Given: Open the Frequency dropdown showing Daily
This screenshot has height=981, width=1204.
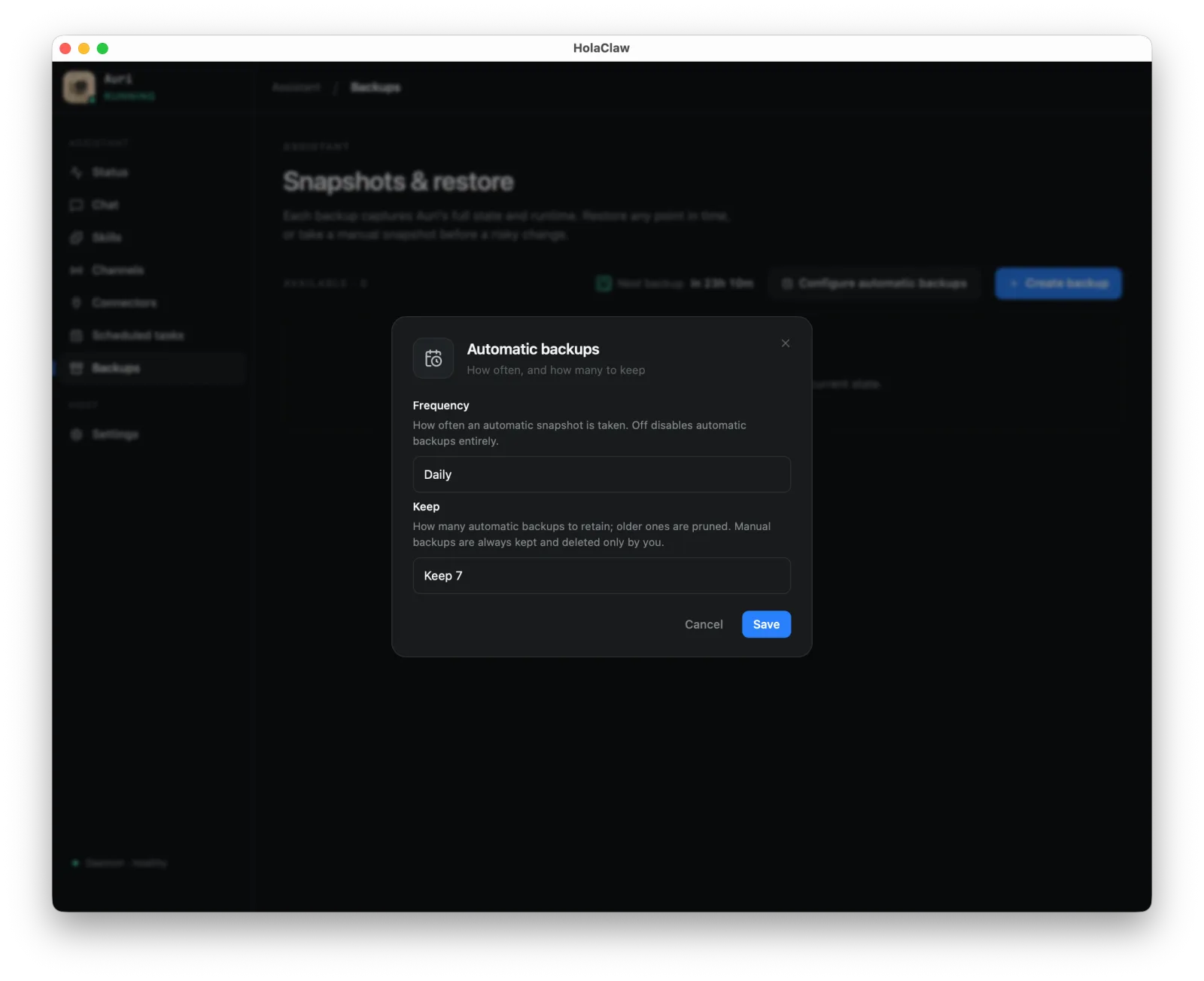Looking at the screenshot, I should (x=601, y=474).
